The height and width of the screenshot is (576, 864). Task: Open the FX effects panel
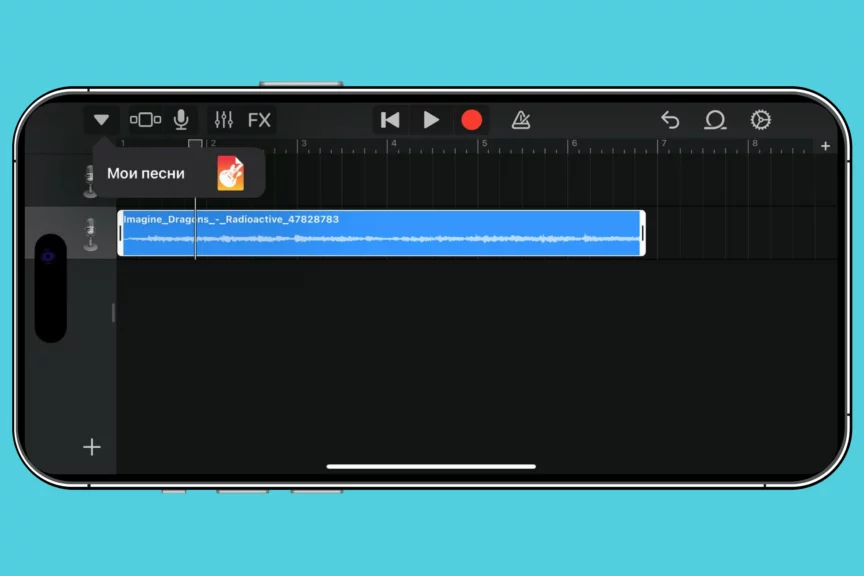(259, 120)
